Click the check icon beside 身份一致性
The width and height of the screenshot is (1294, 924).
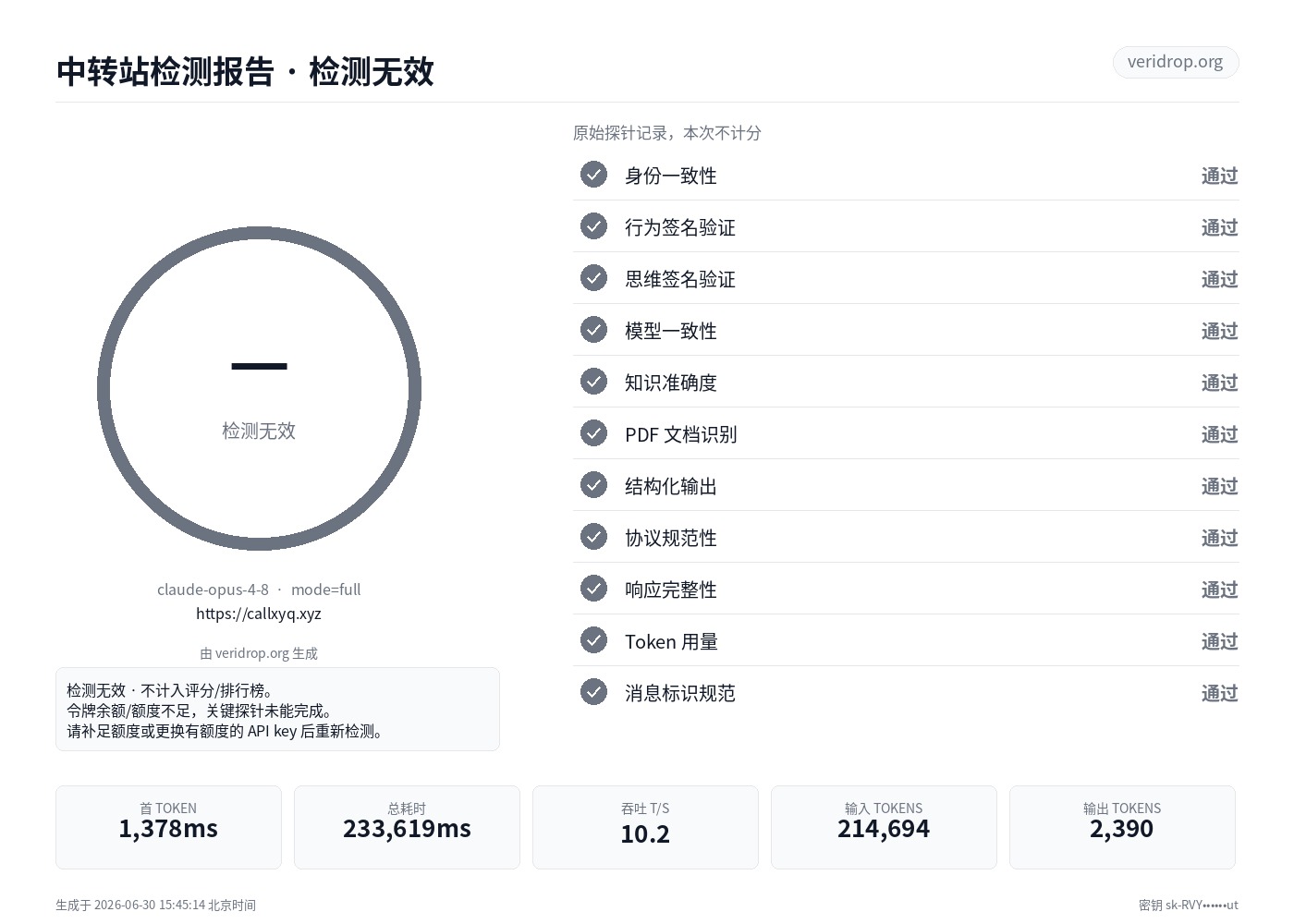click(593, 175)
